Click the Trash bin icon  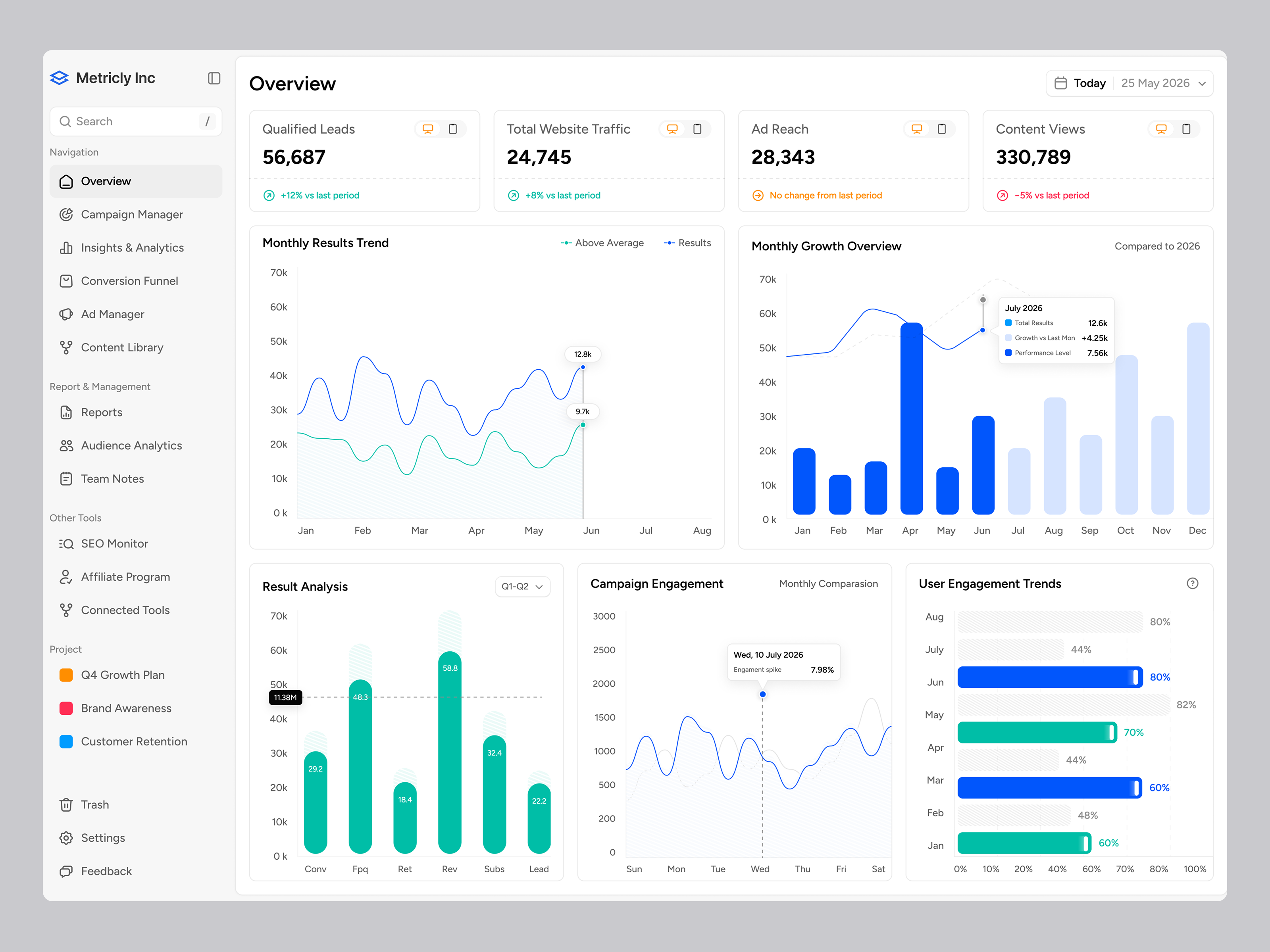(67, 805)
